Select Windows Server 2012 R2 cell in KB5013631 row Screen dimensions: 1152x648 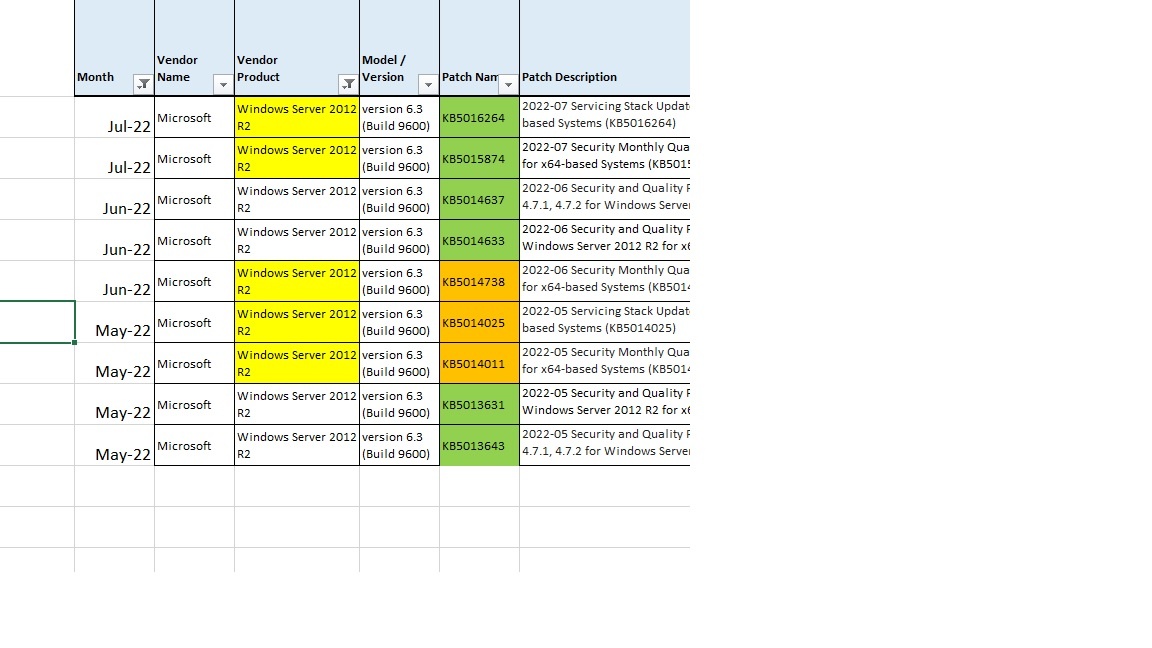(297, 405)
